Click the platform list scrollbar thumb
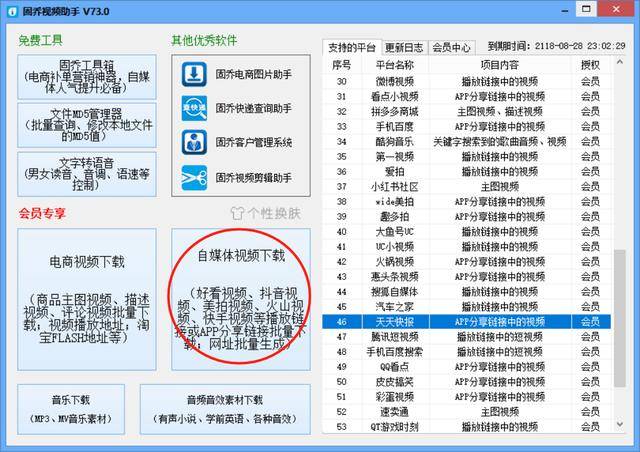Screen dimensions: 640x452 point(620,318)
